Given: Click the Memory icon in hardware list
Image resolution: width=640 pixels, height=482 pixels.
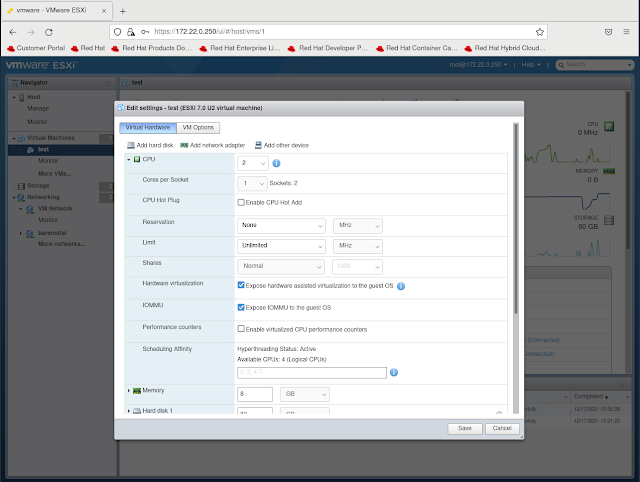Looking at the screenshot, I should [137, 391].
